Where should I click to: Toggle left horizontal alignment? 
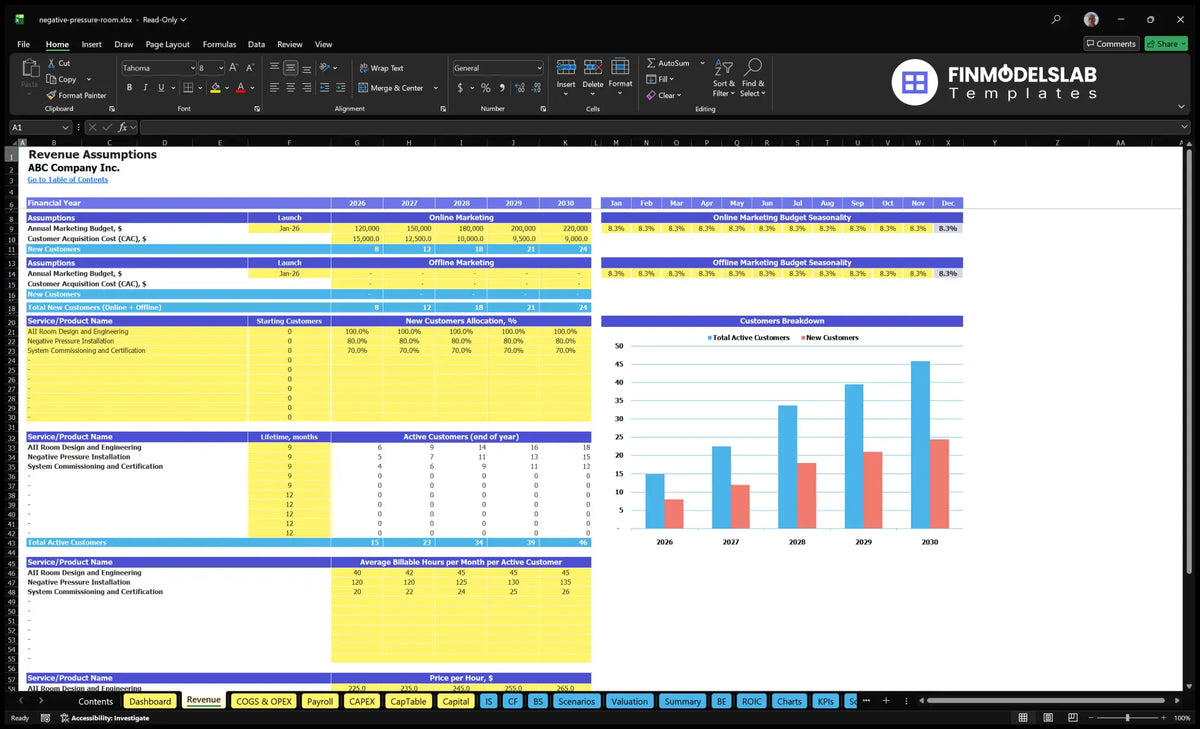click(274, 88)
